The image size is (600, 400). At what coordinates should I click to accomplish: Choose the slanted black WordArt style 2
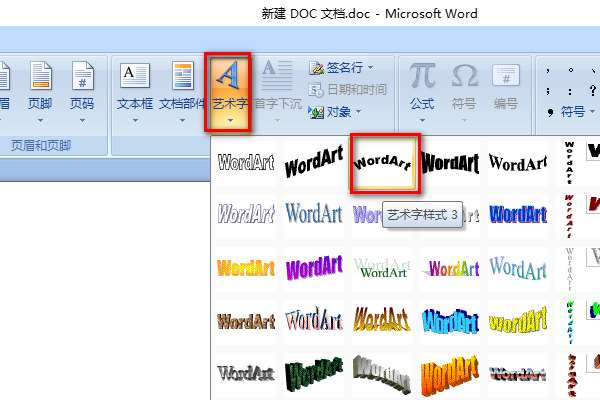coord(314,163)
